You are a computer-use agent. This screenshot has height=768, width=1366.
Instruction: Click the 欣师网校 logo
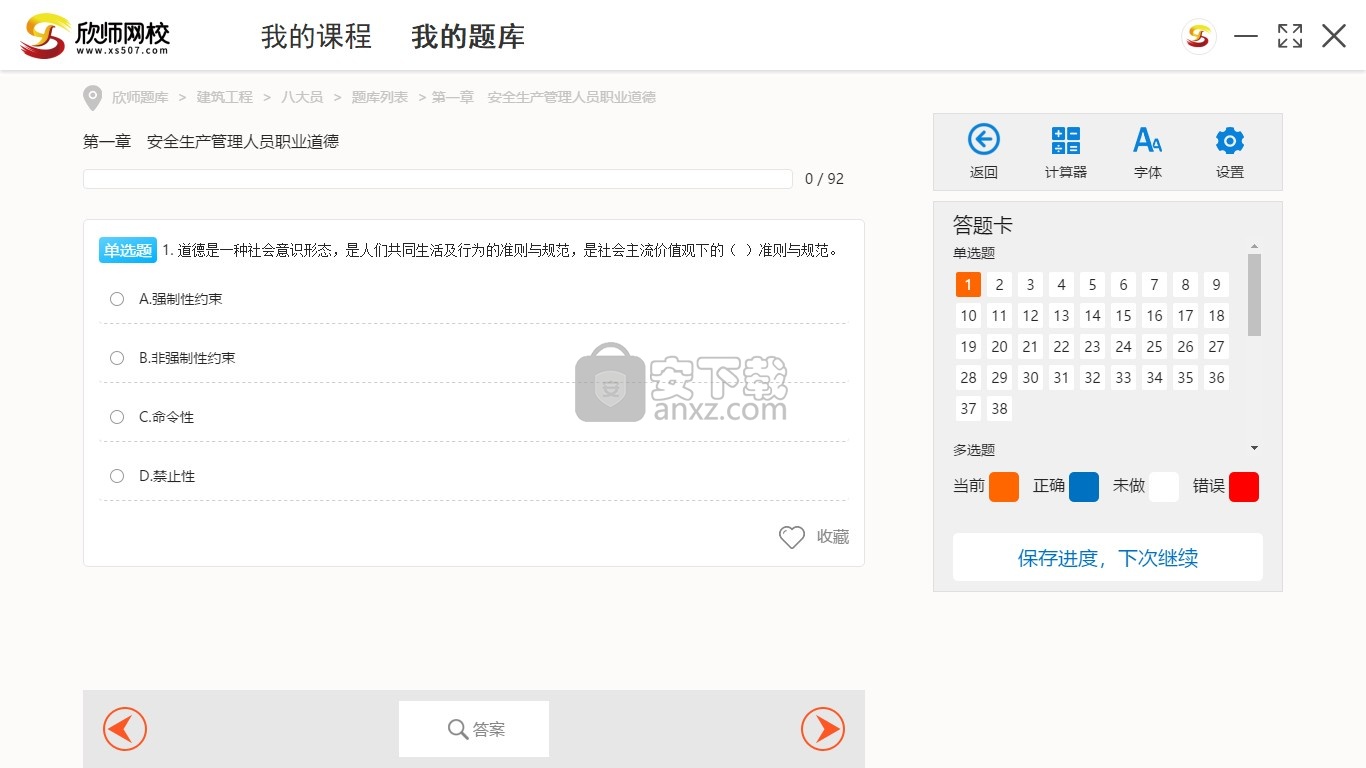(x=95, y=36)
